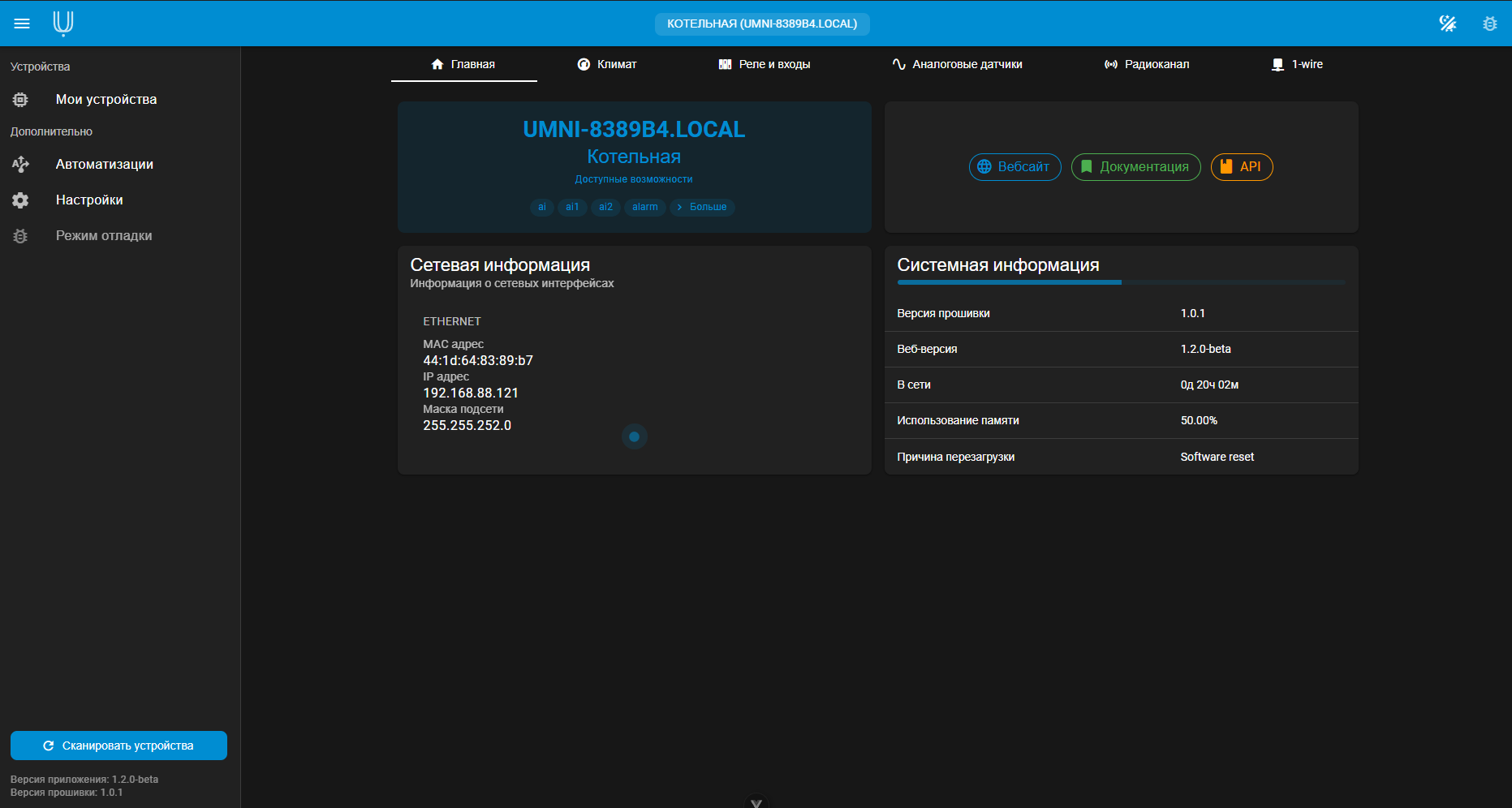Screen dimensions: 1512x808
Task: Click the Системная информация heading
Action: (x=998, y=265)
